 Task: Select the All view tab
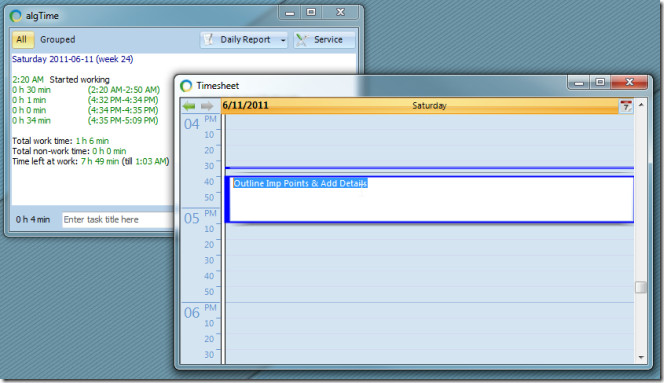(x=22, y=40)
